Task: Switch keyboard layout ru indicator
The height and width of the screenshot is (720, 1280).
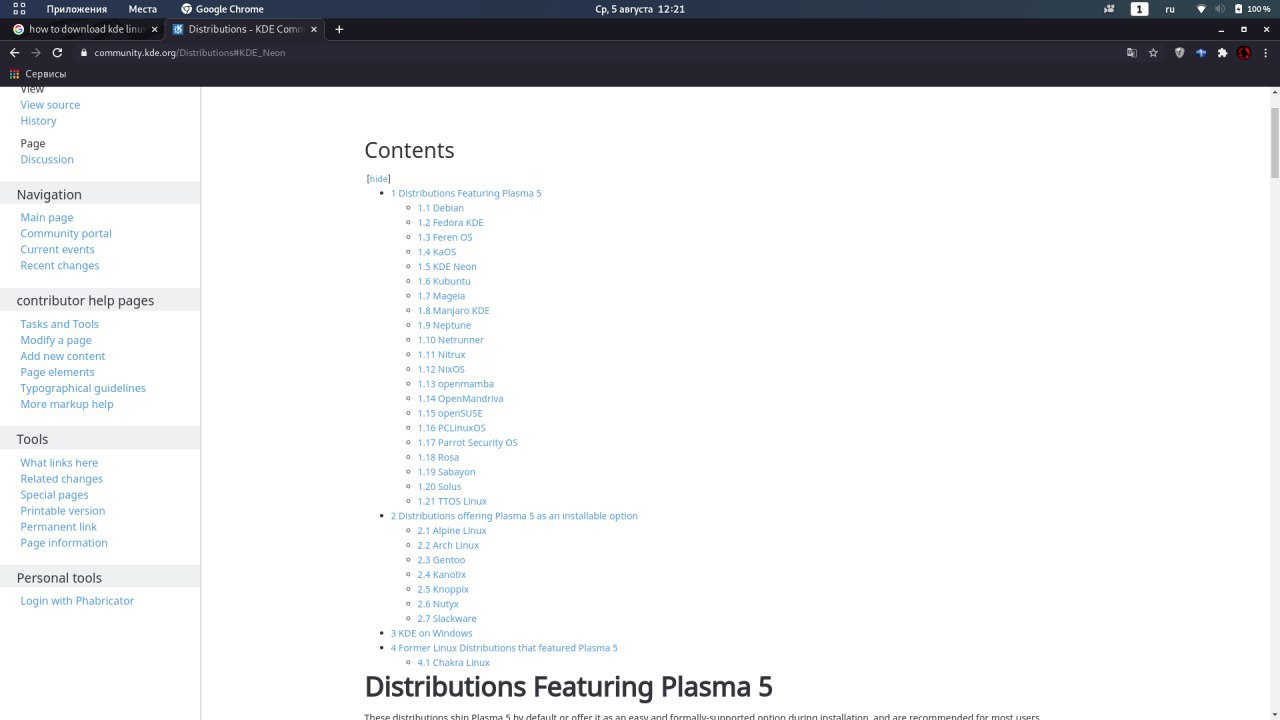Action: (x=1170, y=9)
